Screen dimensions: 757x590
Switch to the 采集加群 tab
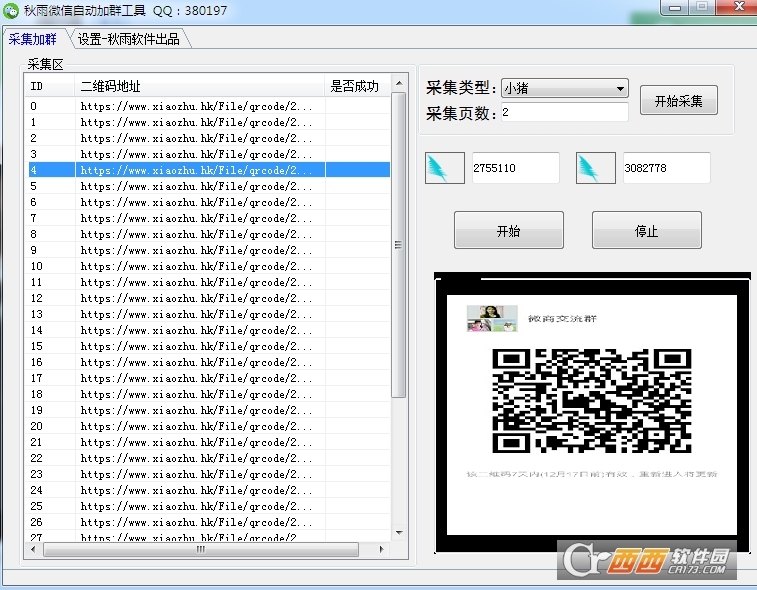pyautogui.click(x=32, y=39)
